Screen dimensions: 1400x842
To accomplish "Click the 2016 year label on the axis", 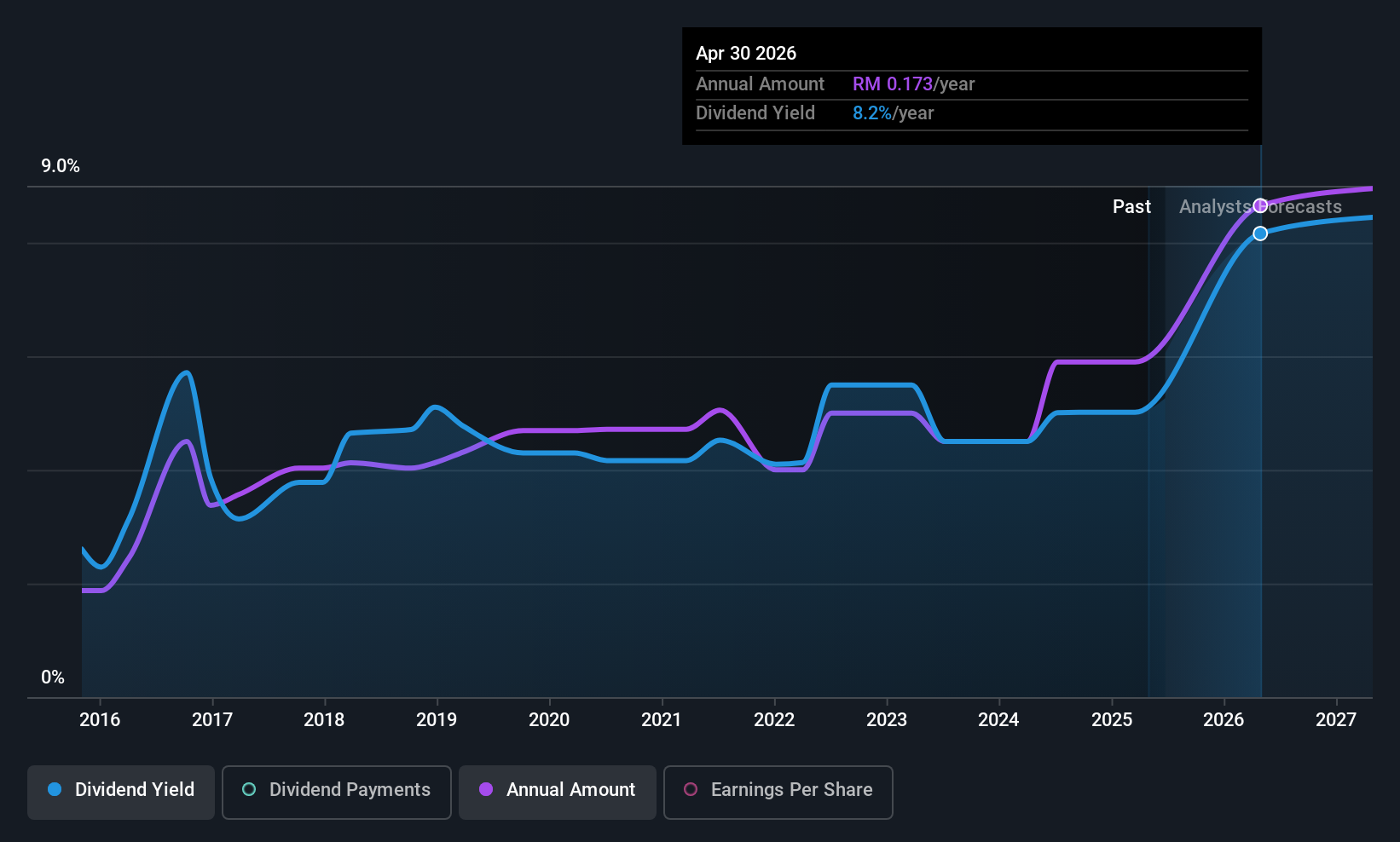I will [100, 719].
